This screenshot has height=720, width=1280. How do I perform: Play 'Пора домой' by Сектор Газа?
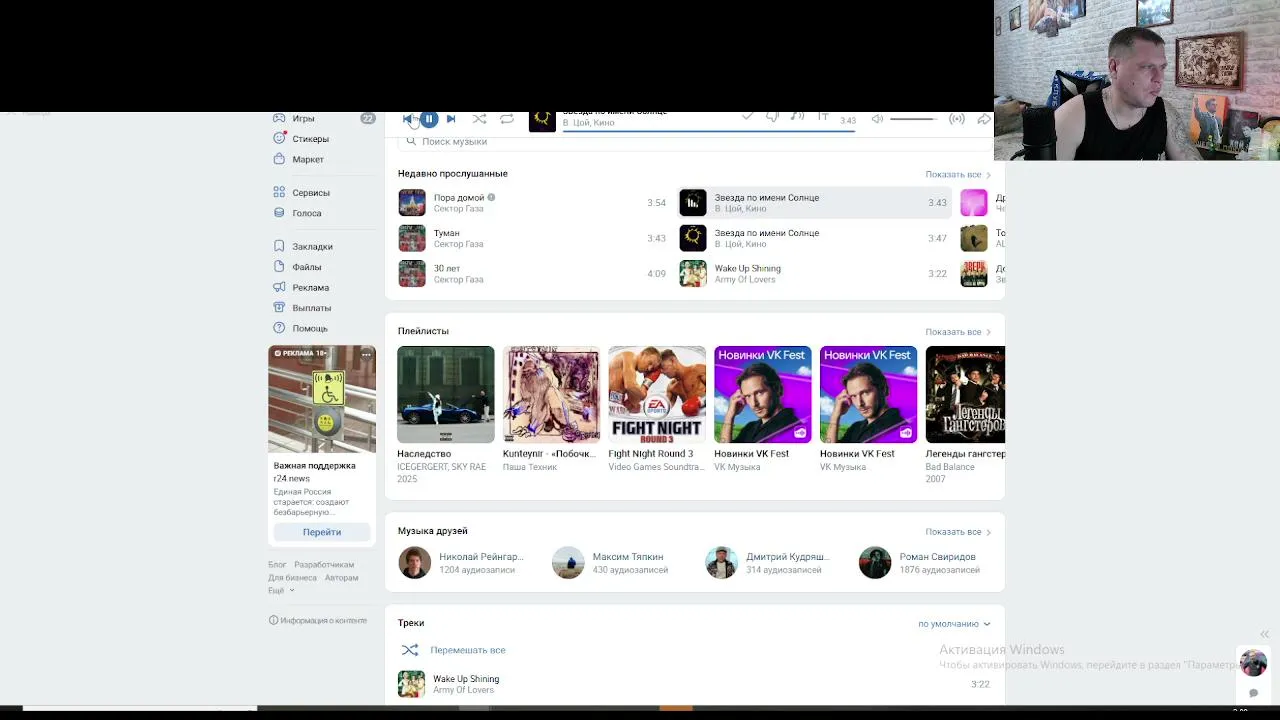point(532,203)
